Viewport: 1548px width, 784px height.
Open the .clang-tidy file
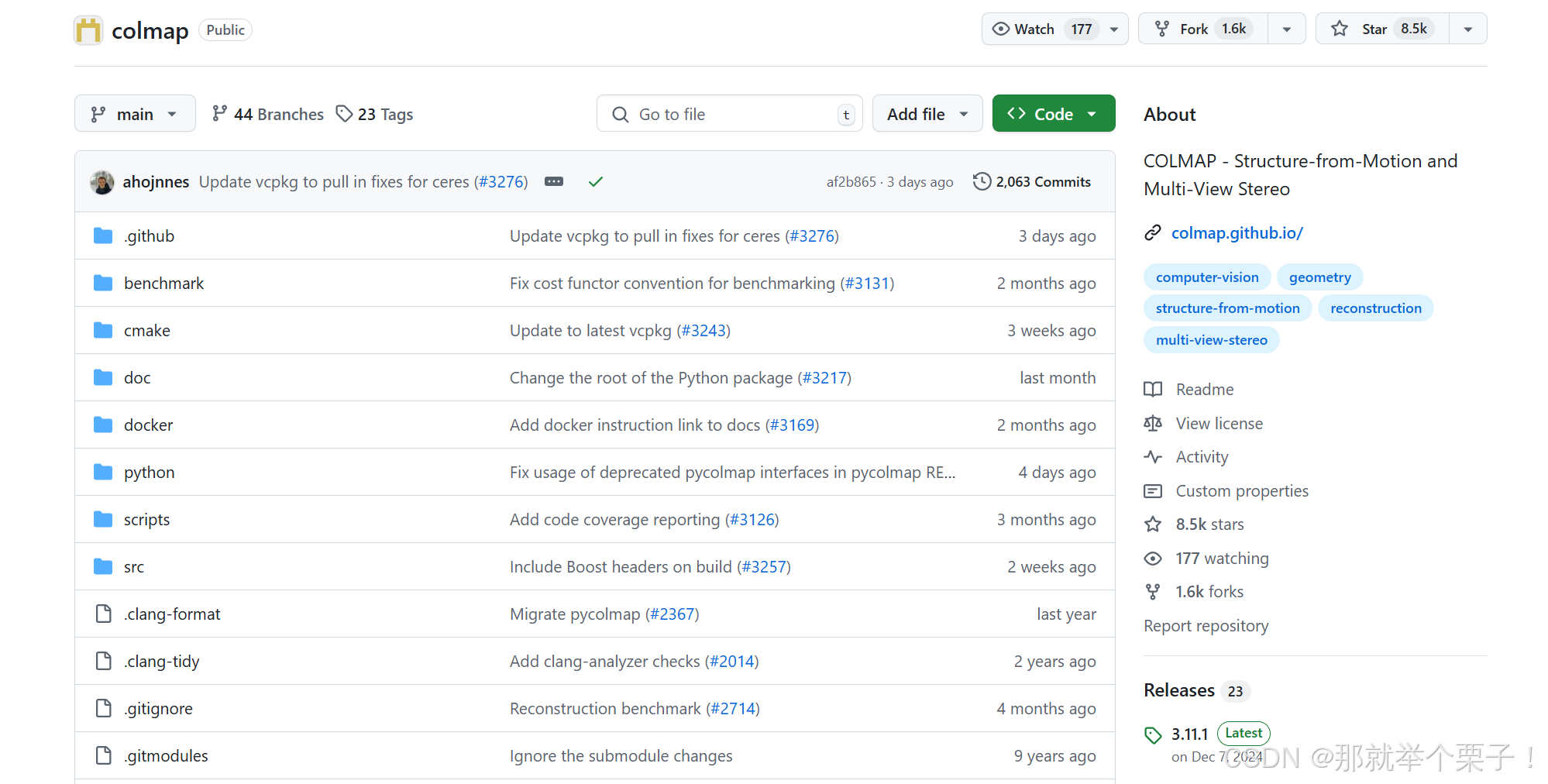click(161, 662)
